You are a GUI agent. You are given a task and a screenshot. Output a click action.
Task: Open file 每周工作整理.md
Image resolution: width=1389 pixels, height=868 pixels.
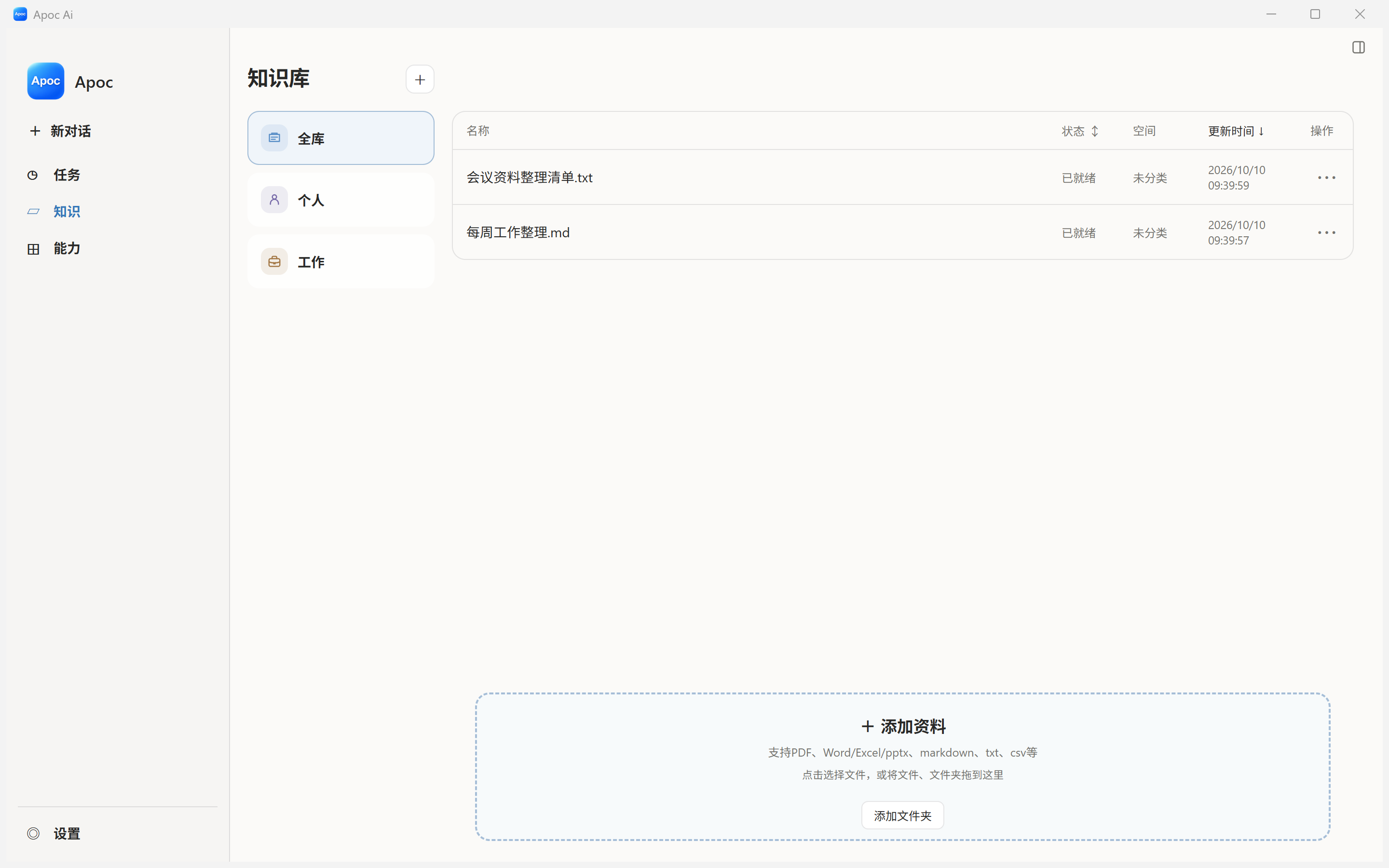click(517, 232)
